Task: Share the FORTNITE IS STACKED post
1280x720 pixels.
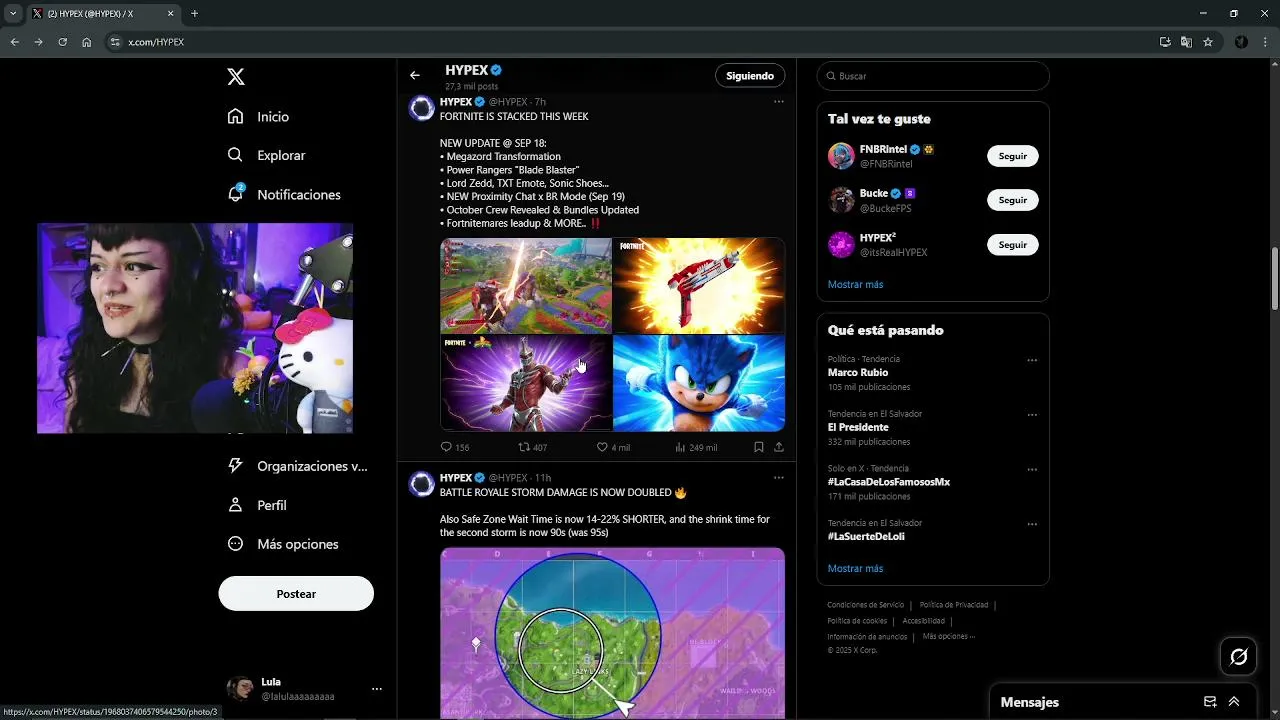Action: [x=779, y=447]
